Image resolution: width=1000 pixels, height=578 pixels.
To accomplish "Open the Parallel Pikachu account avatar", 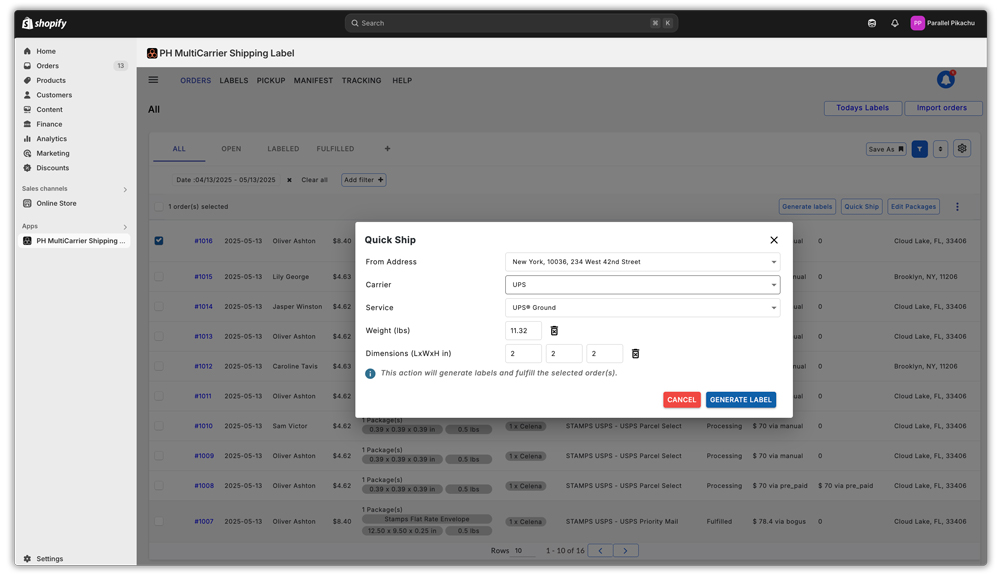I will 917,23.
